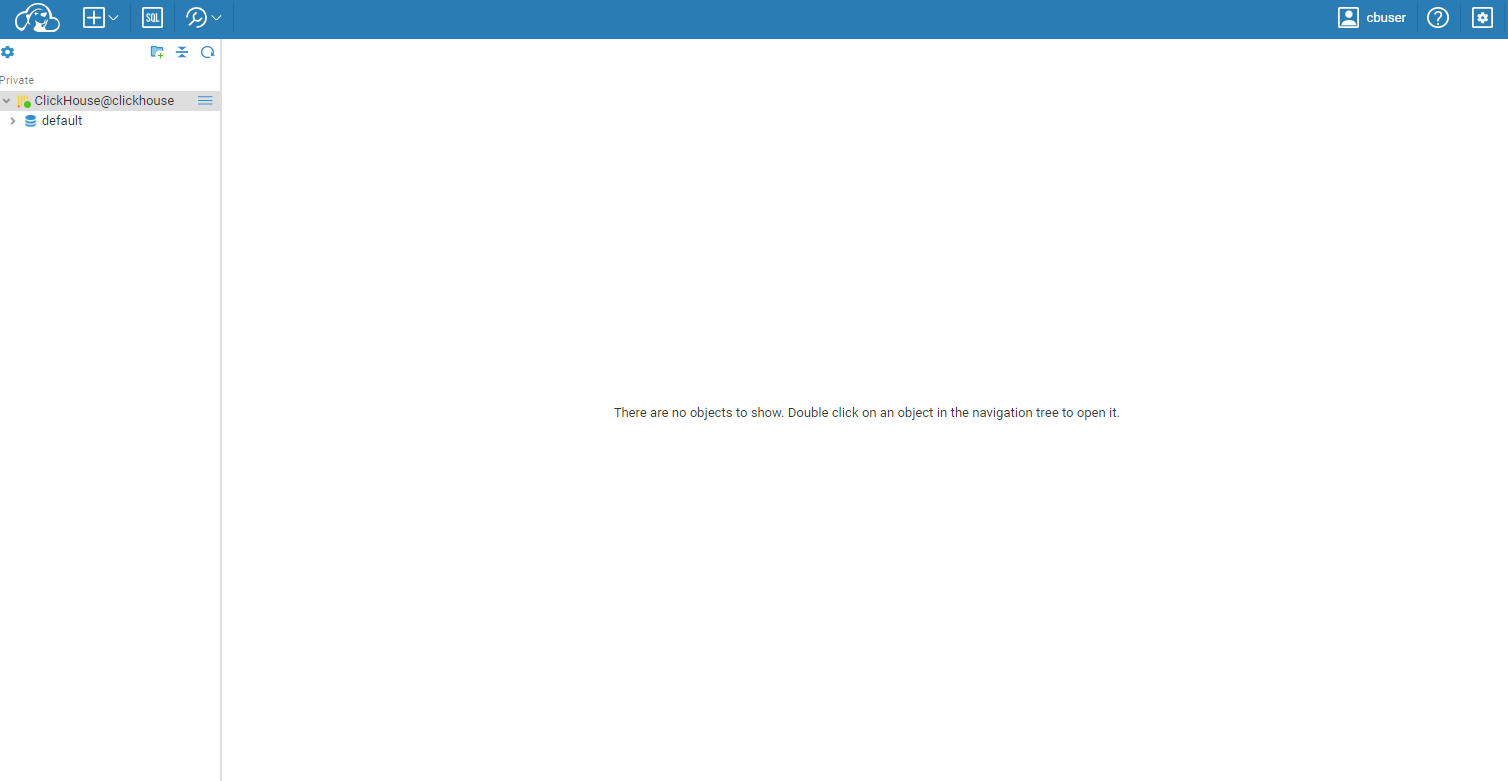
Task: Open the cbuser account menu
Action: (x=1372, y=18)
